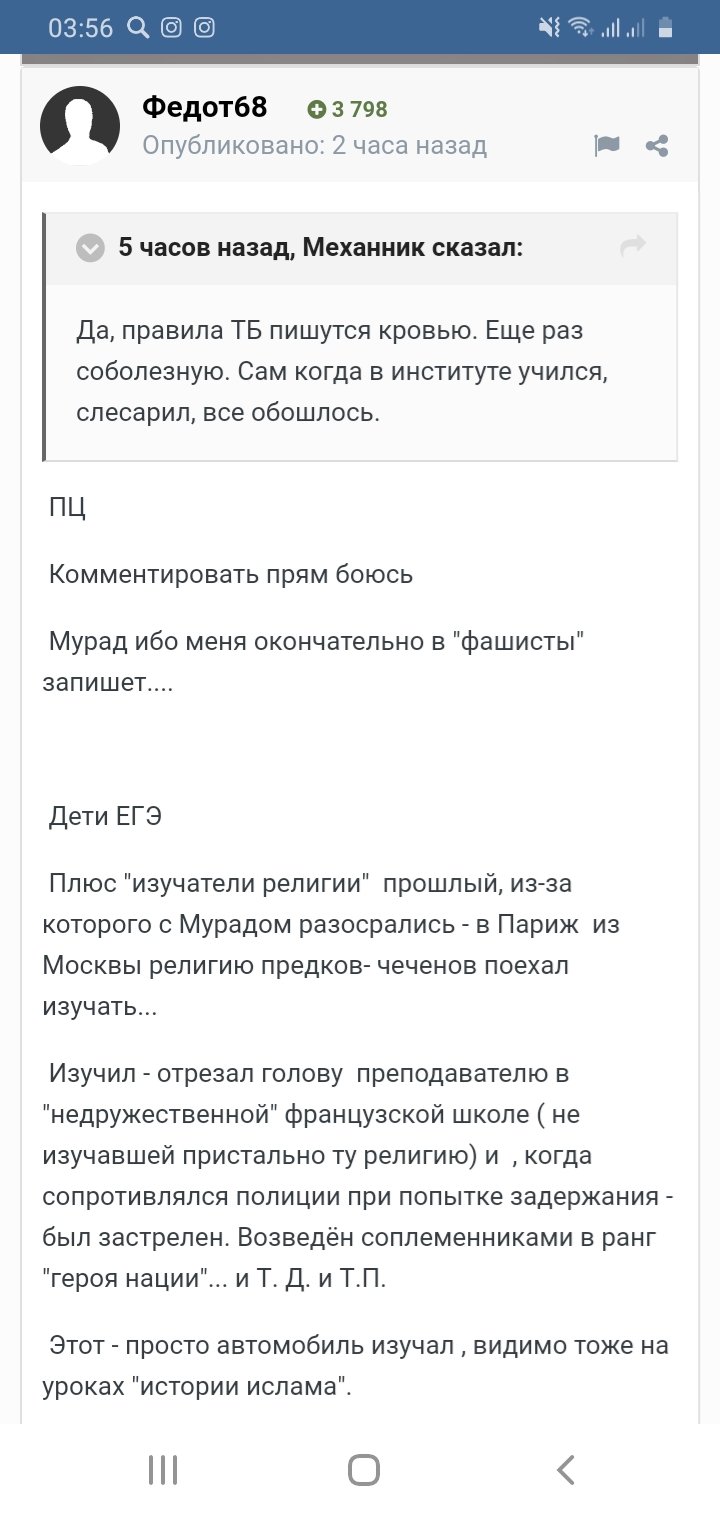The image size is (720, 1520).
Task: Tap the first Instagram notification icon
Action: pos(172,28)
